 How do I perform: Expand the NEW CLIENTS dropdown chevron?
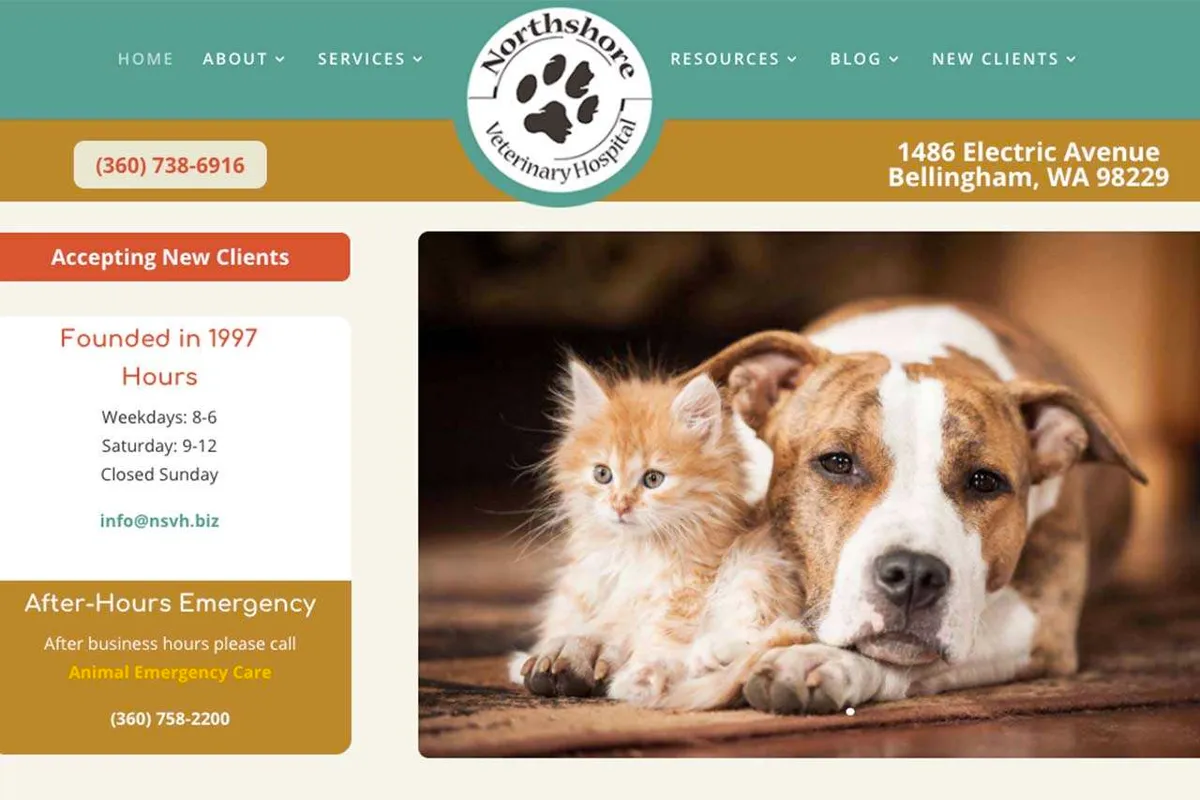(1071, 60)
